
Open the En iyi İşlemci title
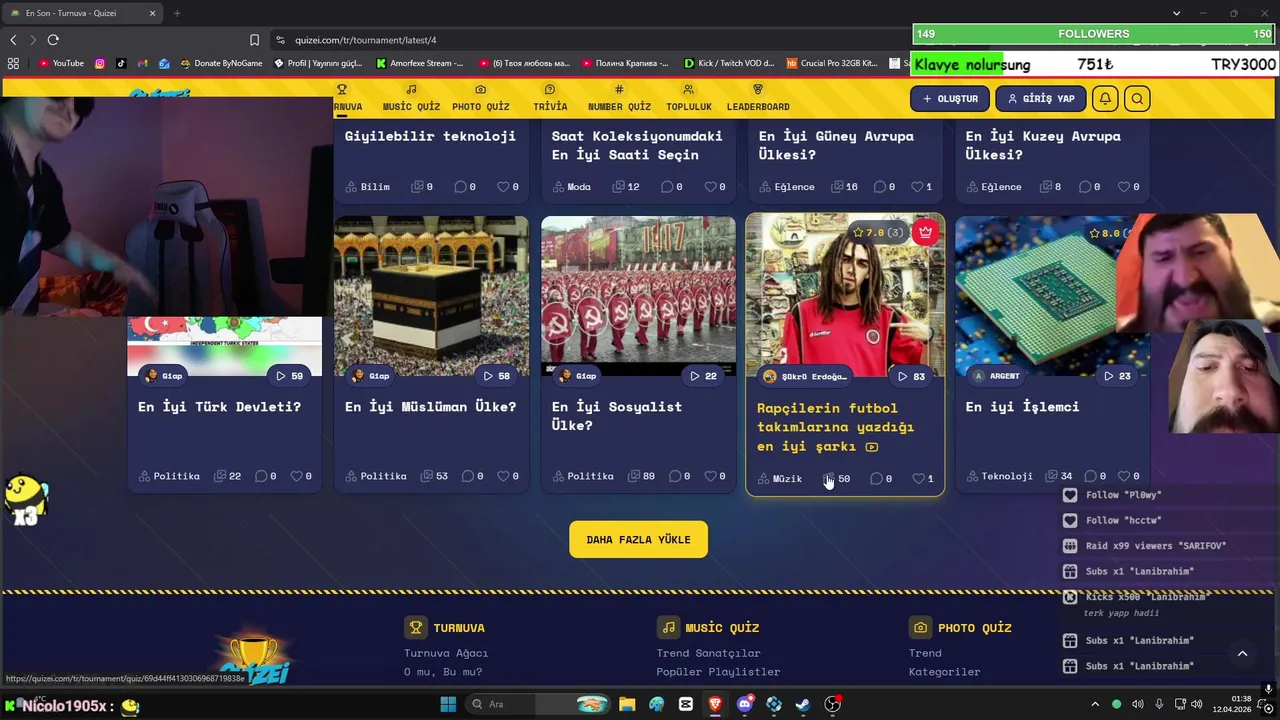click(x=1022, y=407)
